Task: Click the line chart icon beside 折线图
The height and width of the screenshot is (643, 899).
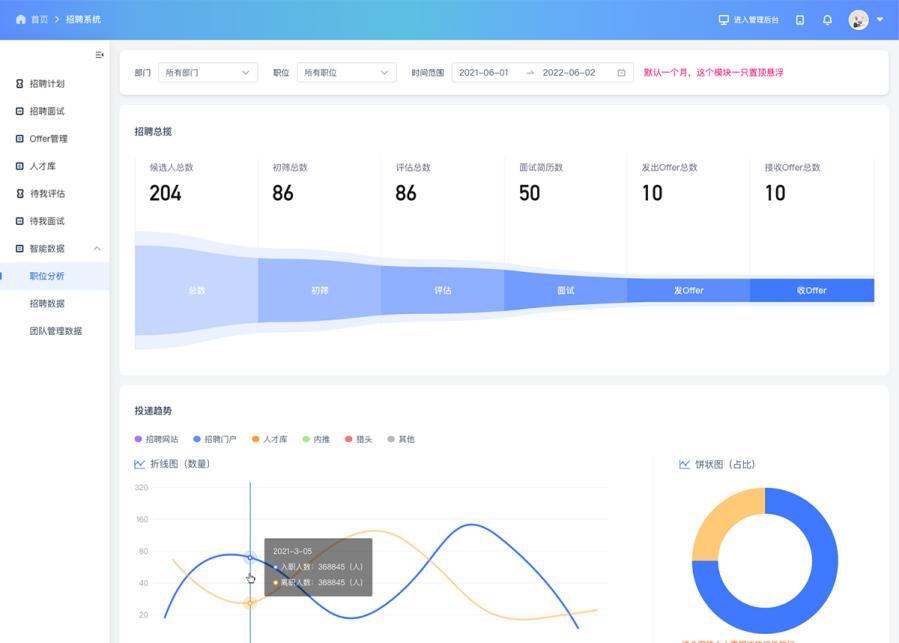Action: coord(140,464)
